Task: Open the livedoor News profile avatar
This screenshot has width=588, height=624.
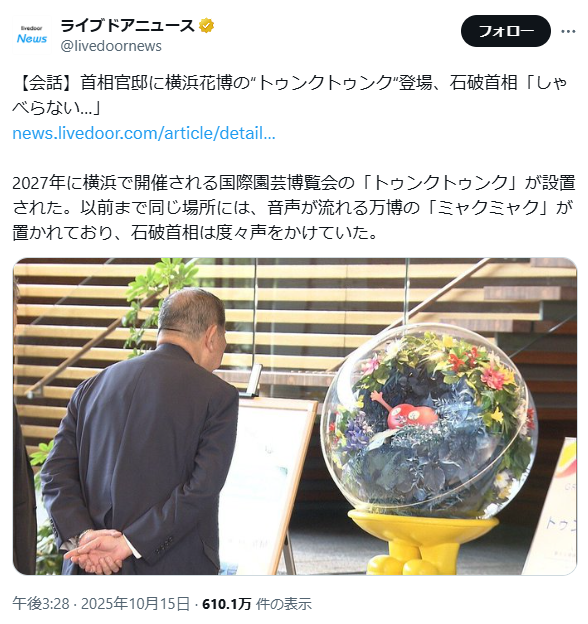Action: coord(32,35)
